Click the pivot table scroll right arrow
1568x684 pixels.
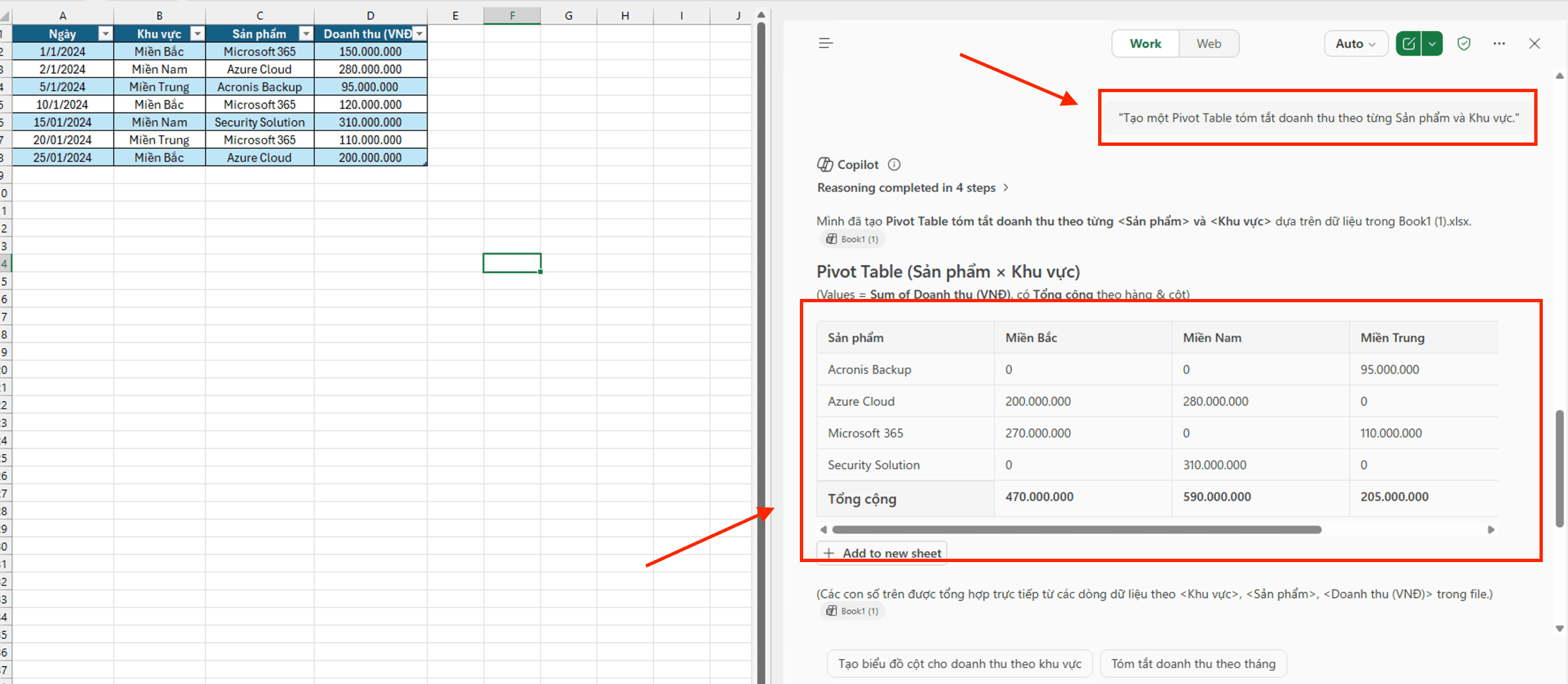tap(1491, 530)
